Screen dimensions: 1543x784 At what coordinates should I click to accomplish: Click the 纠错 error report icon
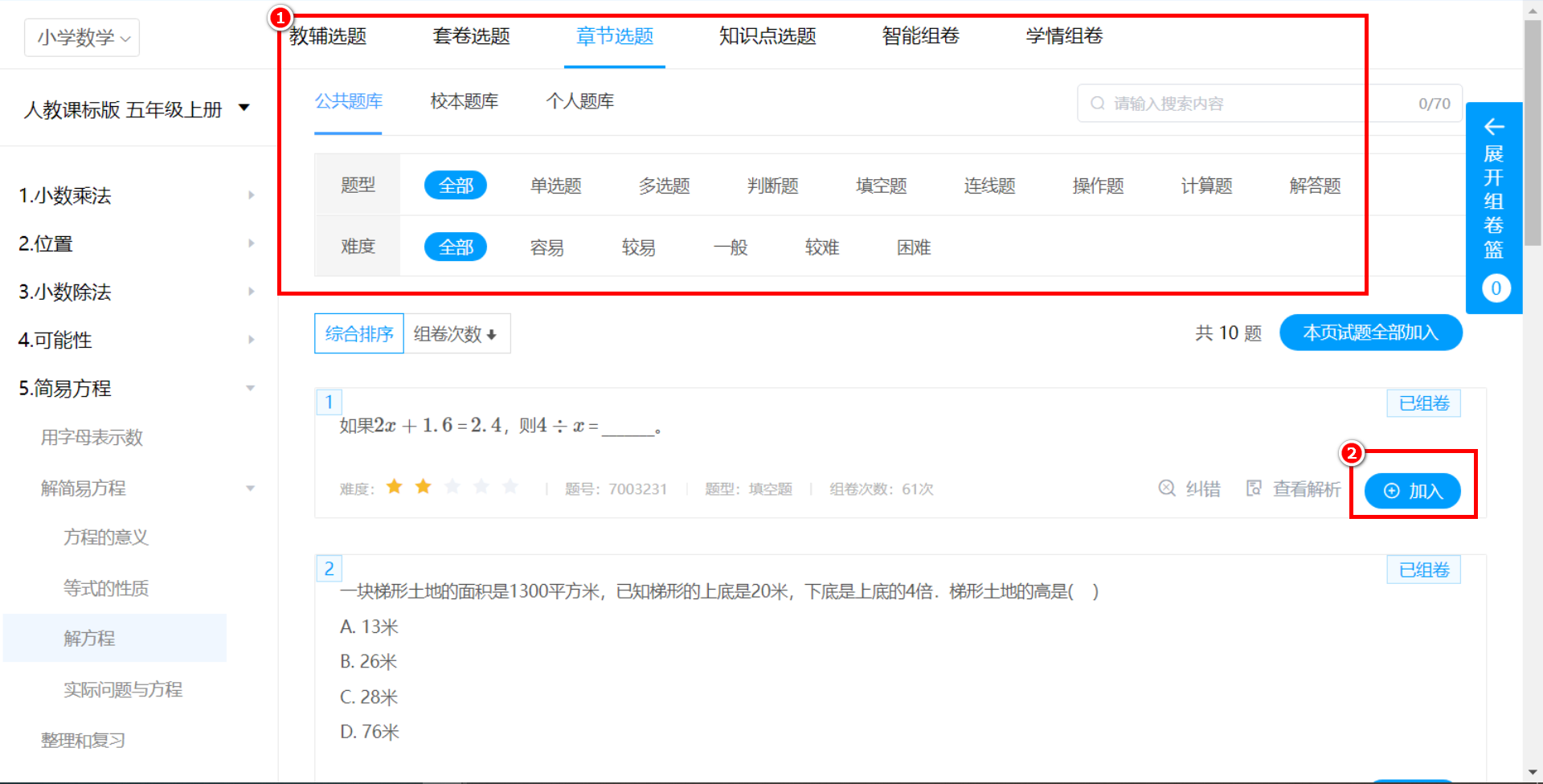(1167, 488)
